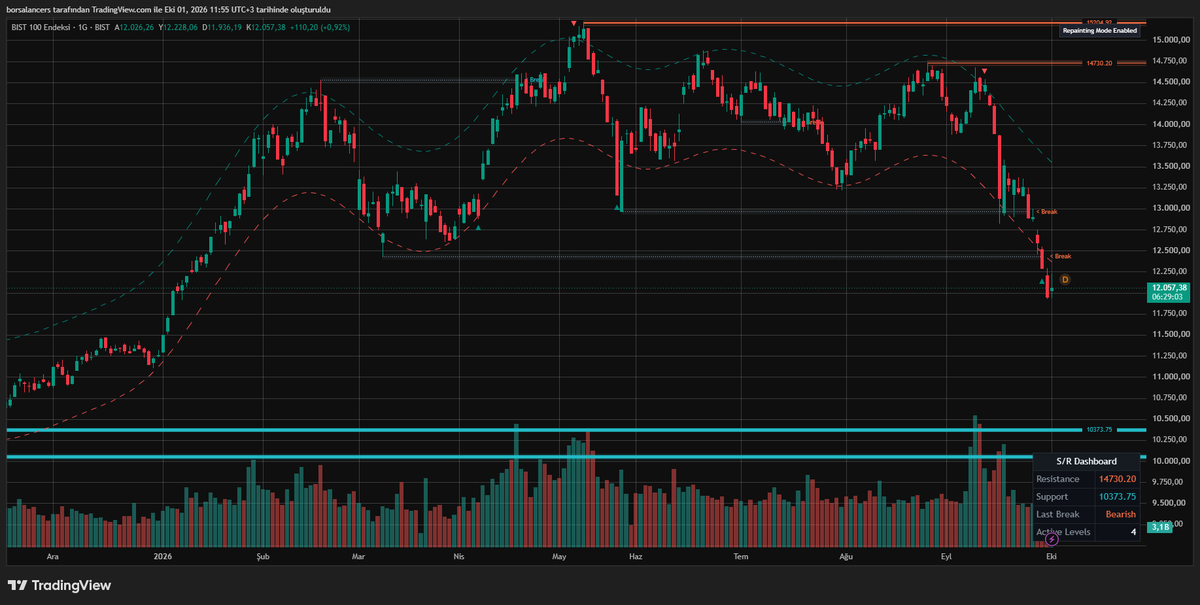The image size is (1200, 605).
Task: Click the 14730.20 label on the orange resistance line
Action: coord(1099,63)
